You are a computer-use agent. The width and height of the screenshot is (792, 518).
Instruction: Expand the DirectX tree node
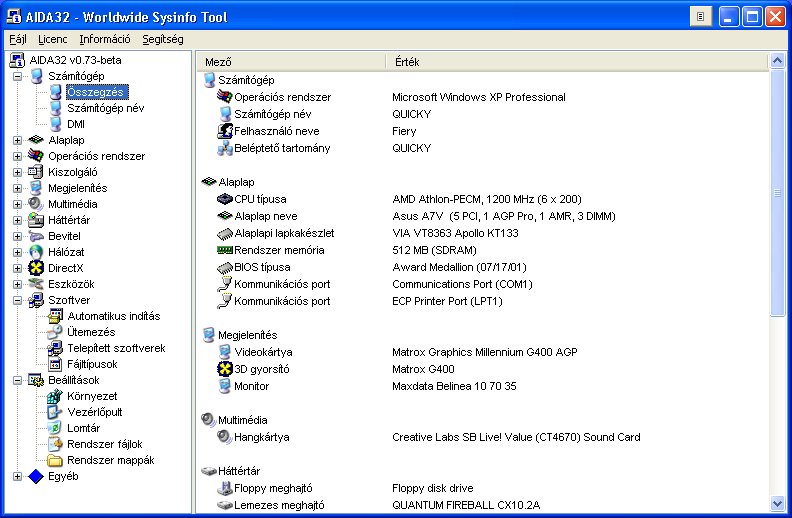18,268
